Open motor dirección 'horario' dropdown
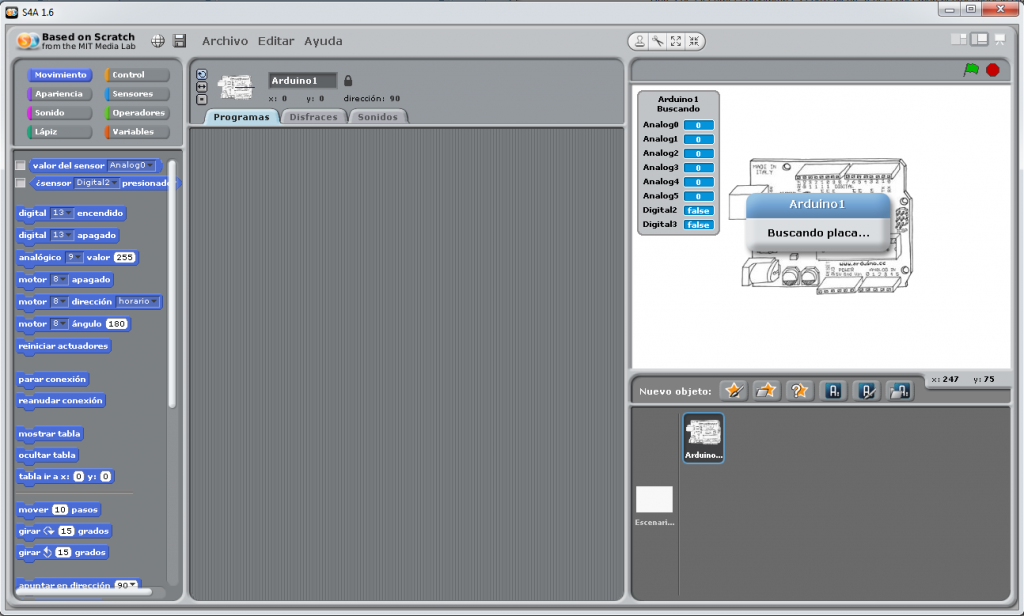 pos(138,301)
